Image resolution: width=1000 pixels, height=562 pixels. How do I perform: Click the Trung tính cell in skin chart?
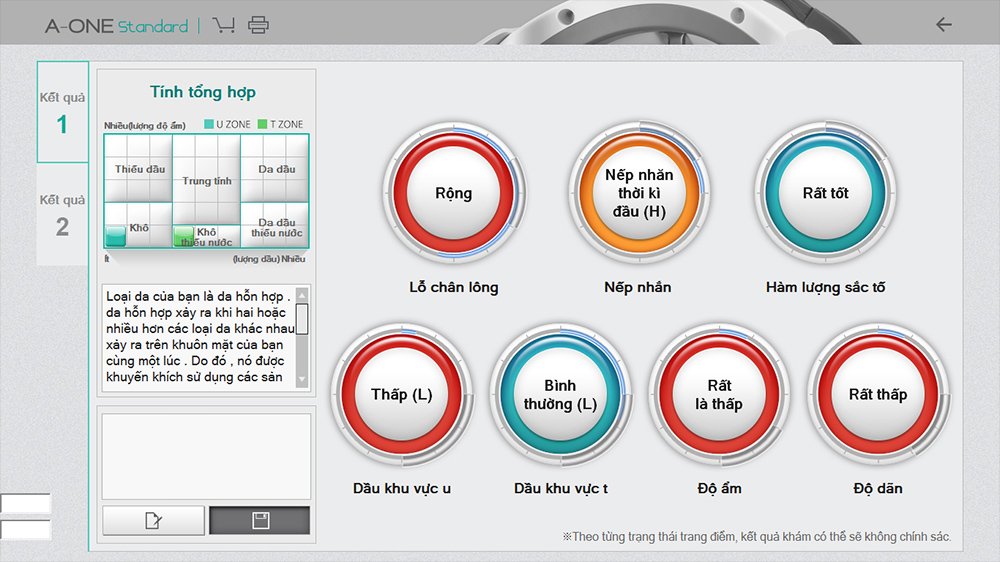click(207, 180)
